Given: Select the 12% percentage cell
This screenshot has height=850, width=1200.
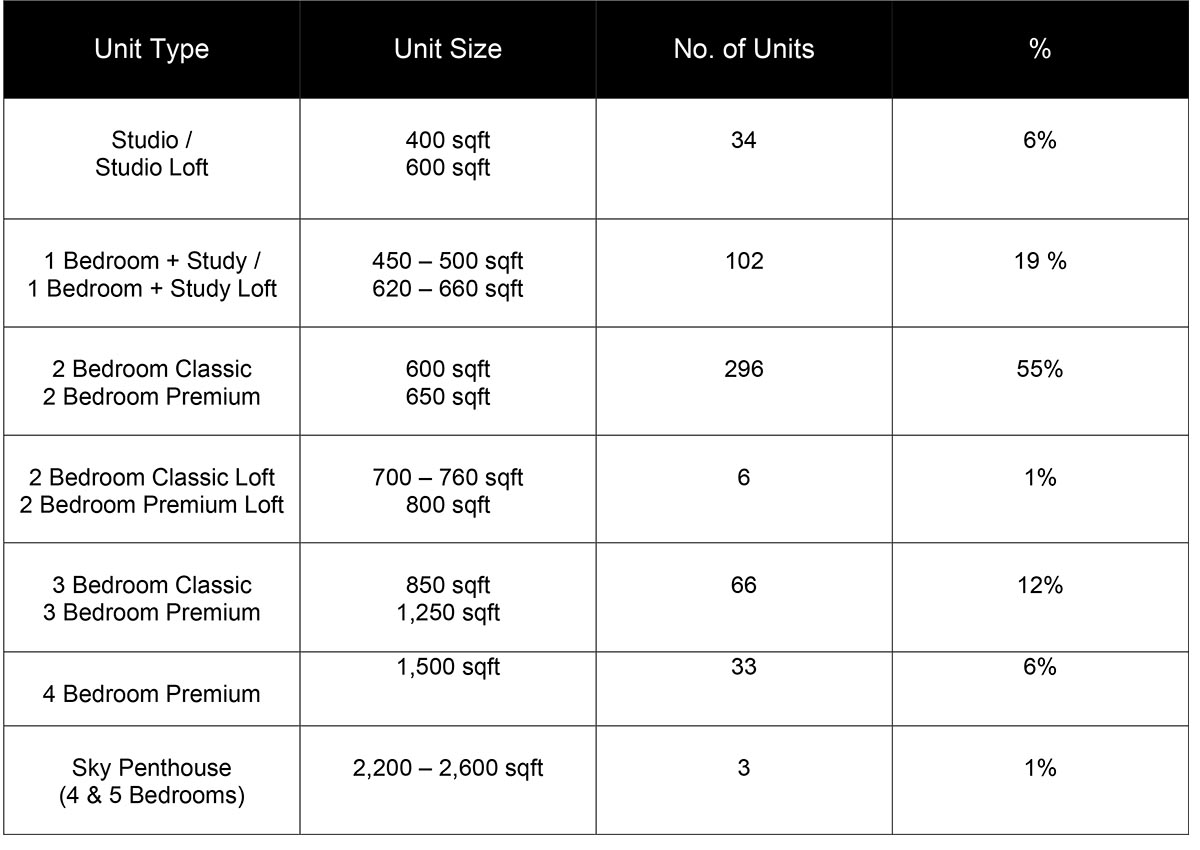Looking at the screenshot, I should tap(1040, 597).
